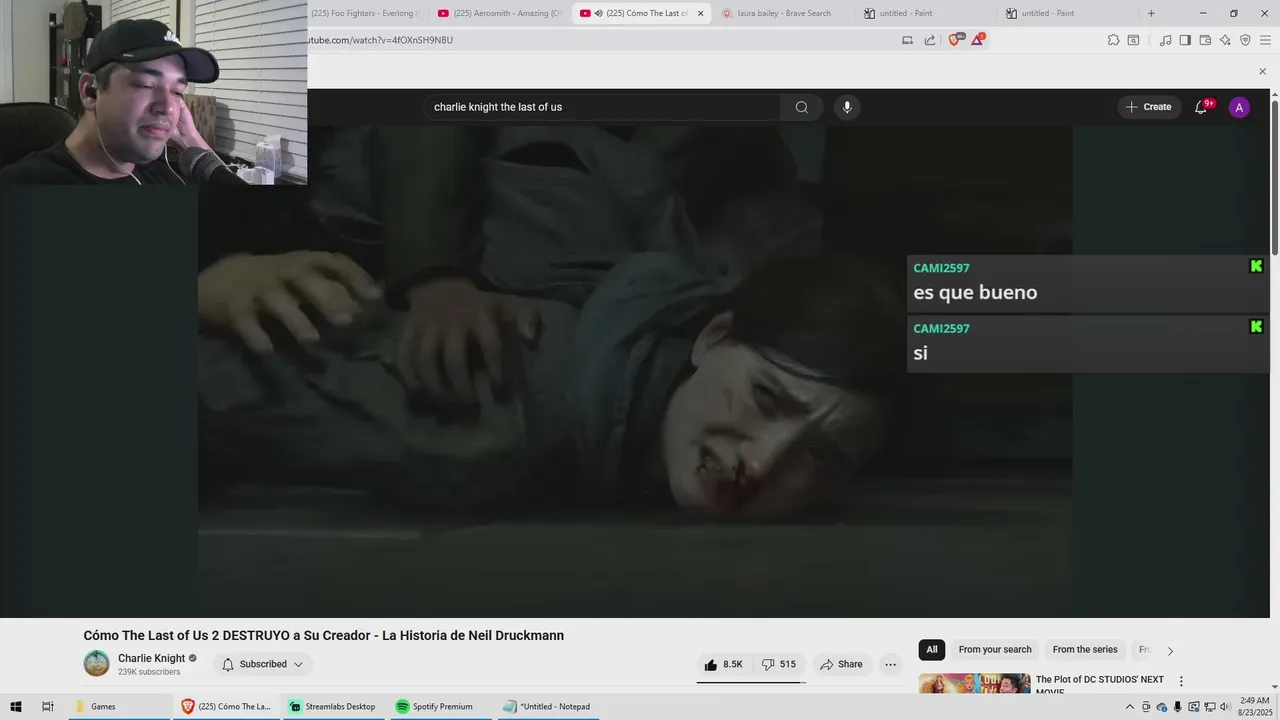The width and height of the screenshot is (1280, 720).
Task: Click the tray microphone icon
Action: 1177,707
